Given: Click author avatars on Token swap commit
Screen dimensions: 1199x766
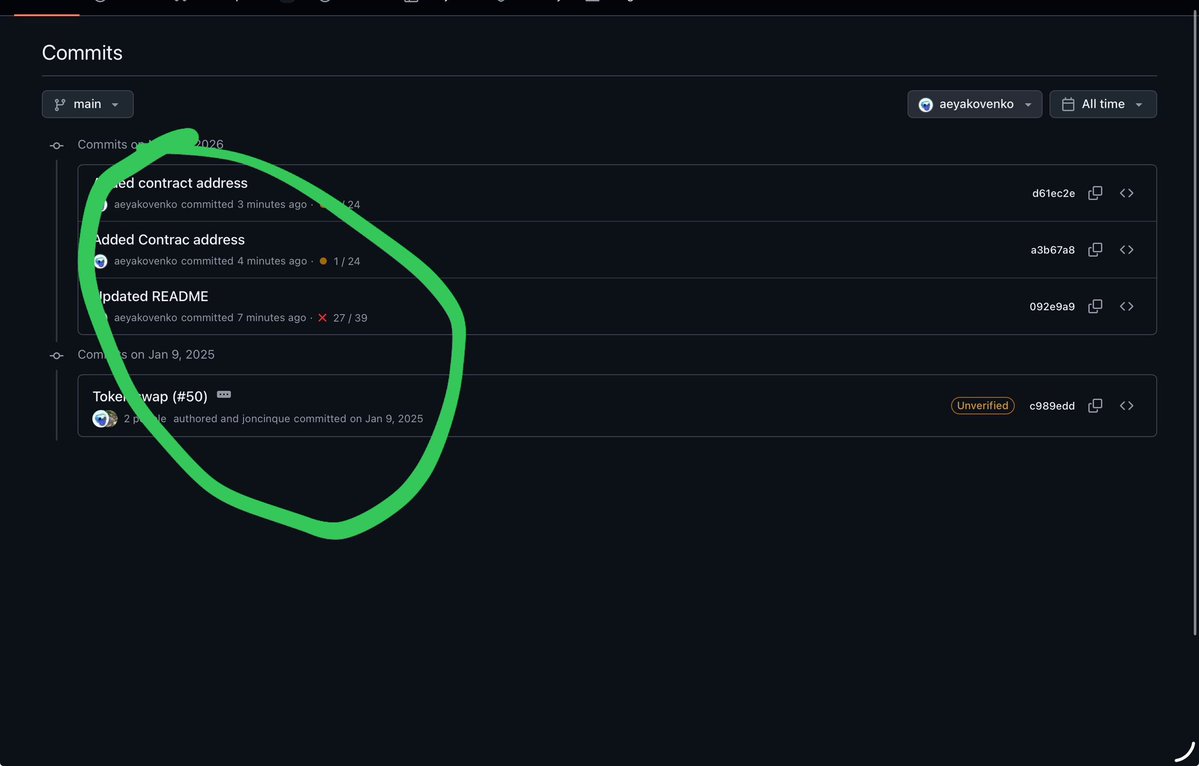Looking at the screenshot, I should coord(105,418).
